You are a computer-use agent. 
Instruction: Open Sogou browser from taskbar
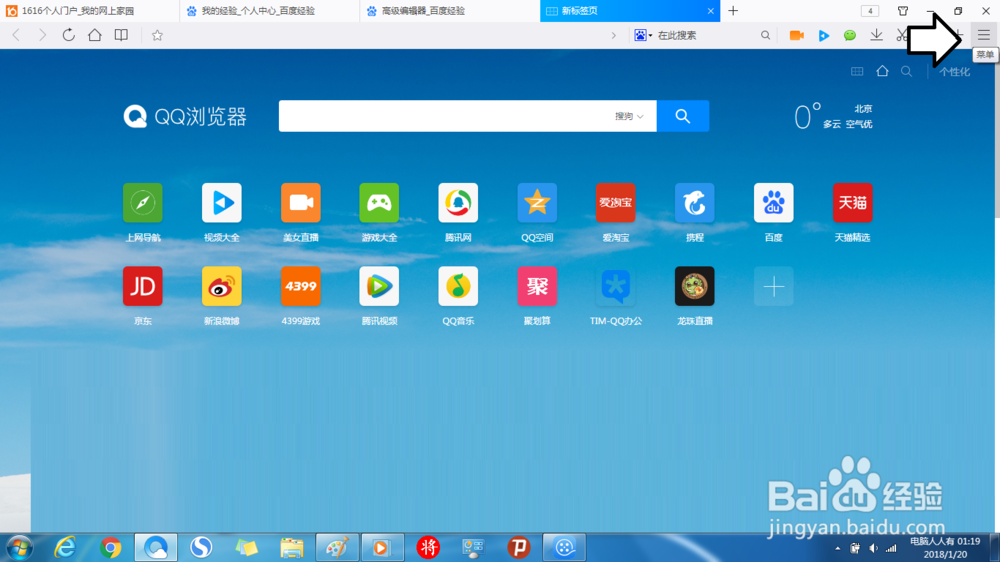coord(201,547)
